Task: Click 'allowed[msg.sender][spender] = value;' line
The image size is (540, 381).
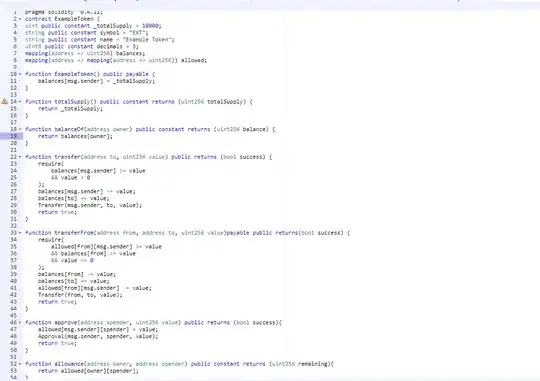Action: [x=98, y=329]
